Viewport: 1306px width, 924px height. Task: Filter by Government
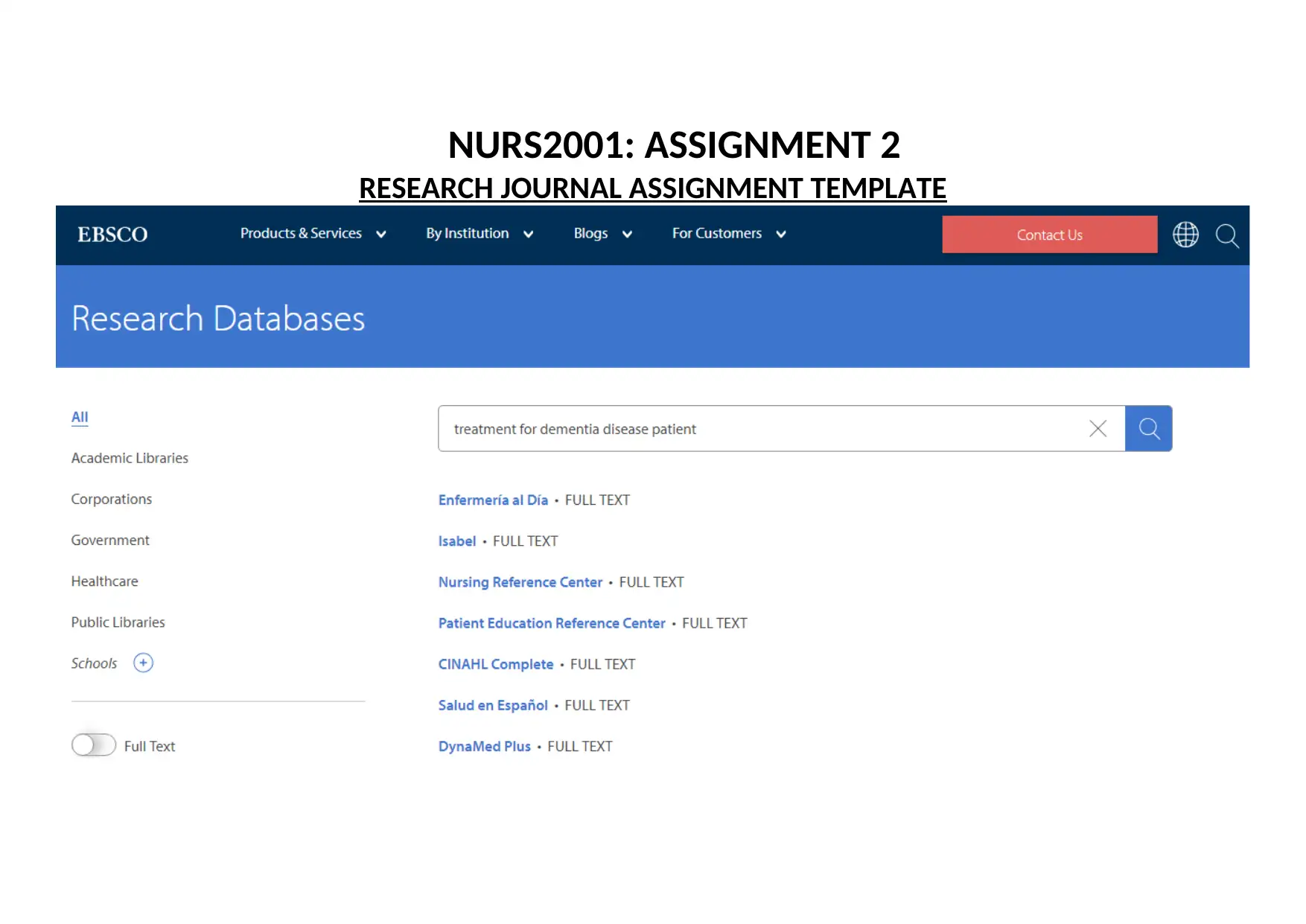click(110, 541)
